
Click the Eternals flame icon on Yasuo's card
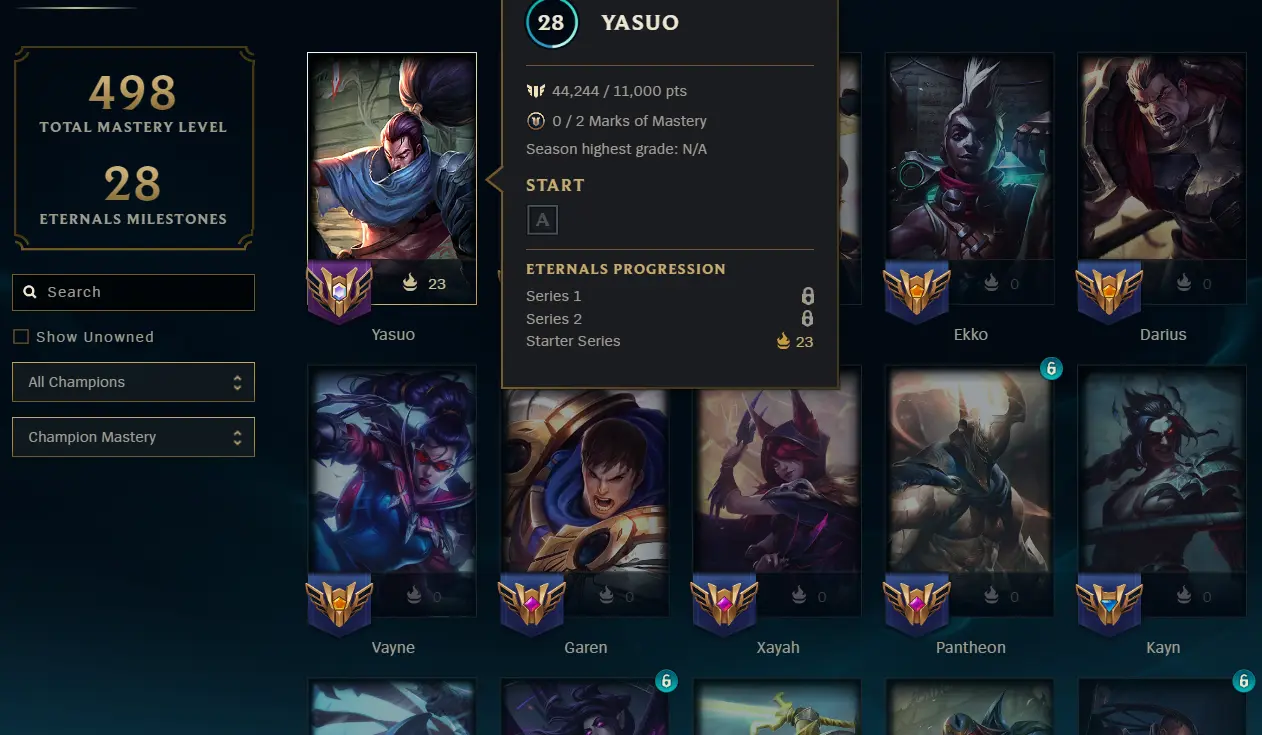(x=410, y=284)
